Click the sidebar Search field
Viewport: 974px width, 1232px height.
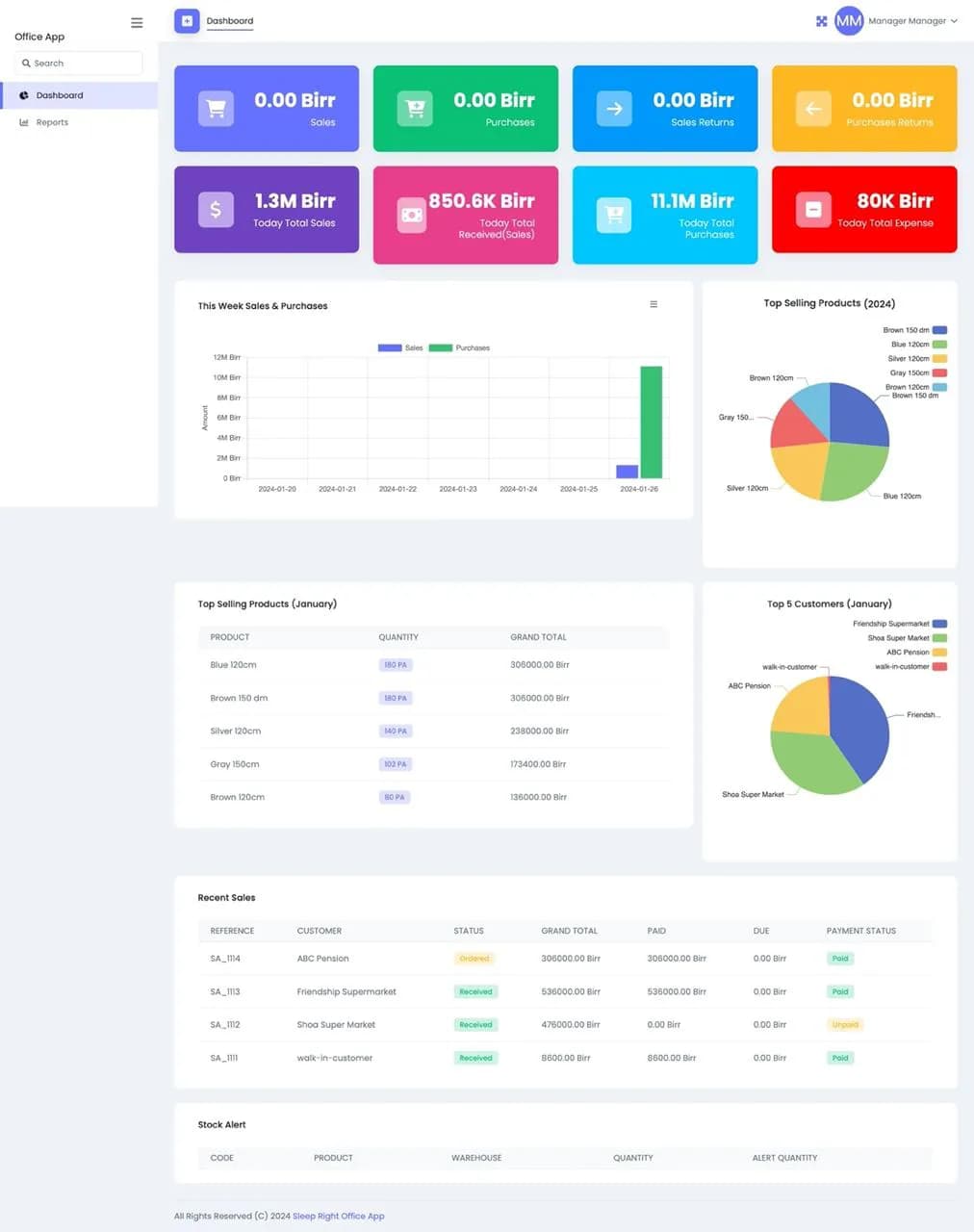point(79,64)
